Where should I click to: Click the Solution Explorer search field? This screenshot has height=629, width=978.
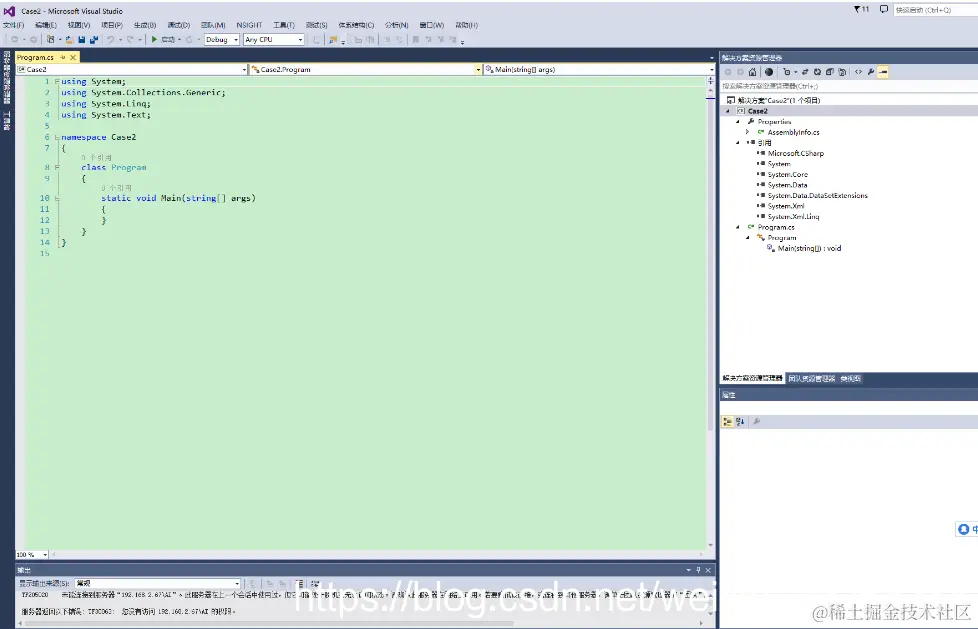[848, 86]
